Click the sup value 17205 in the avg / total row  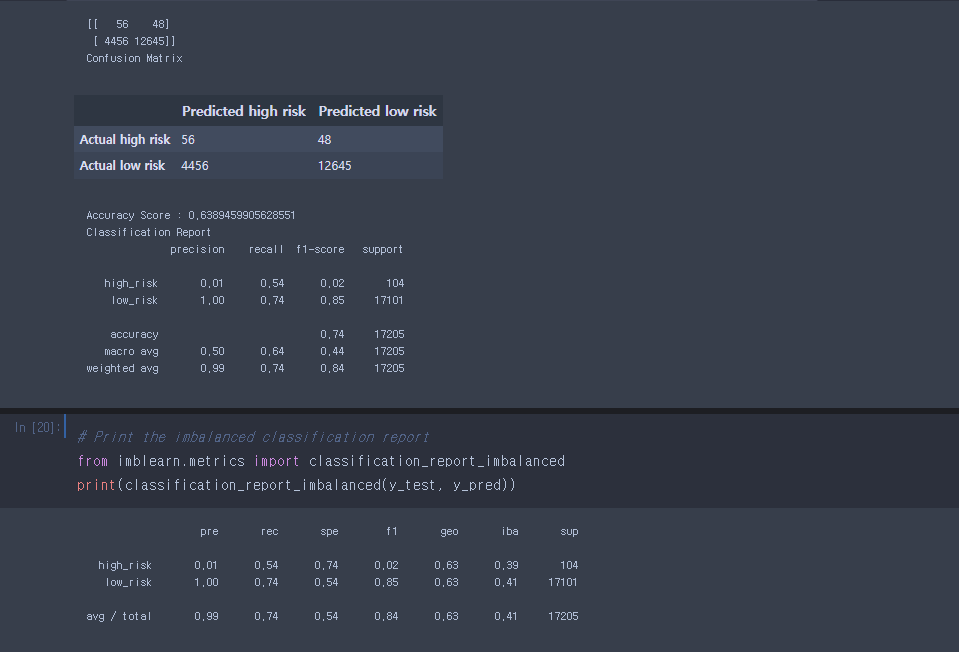(x=563, y=617)
